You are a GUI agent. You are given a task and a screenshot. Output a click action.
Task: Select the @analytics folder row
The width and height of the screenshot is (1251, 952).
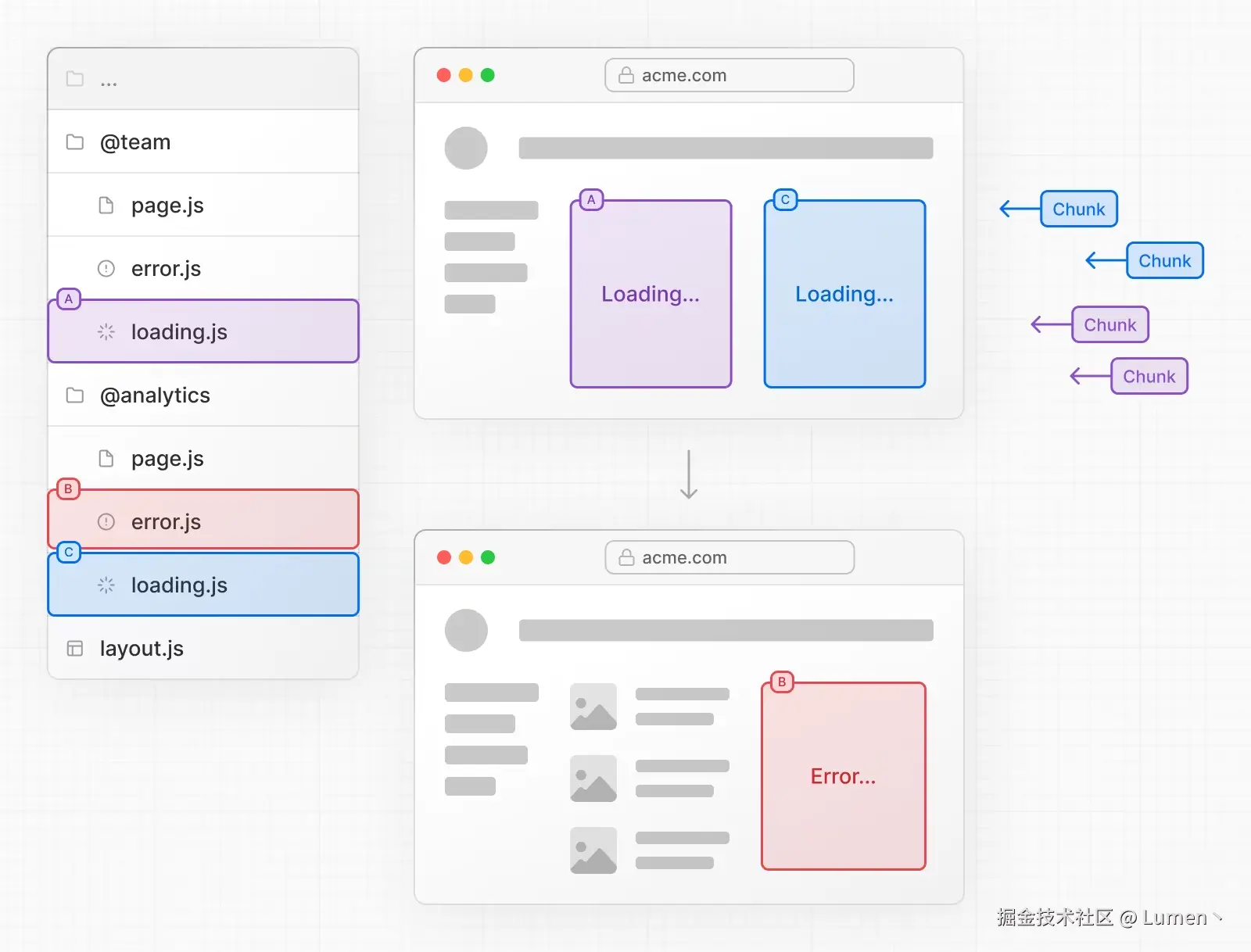tap(203, 395)
